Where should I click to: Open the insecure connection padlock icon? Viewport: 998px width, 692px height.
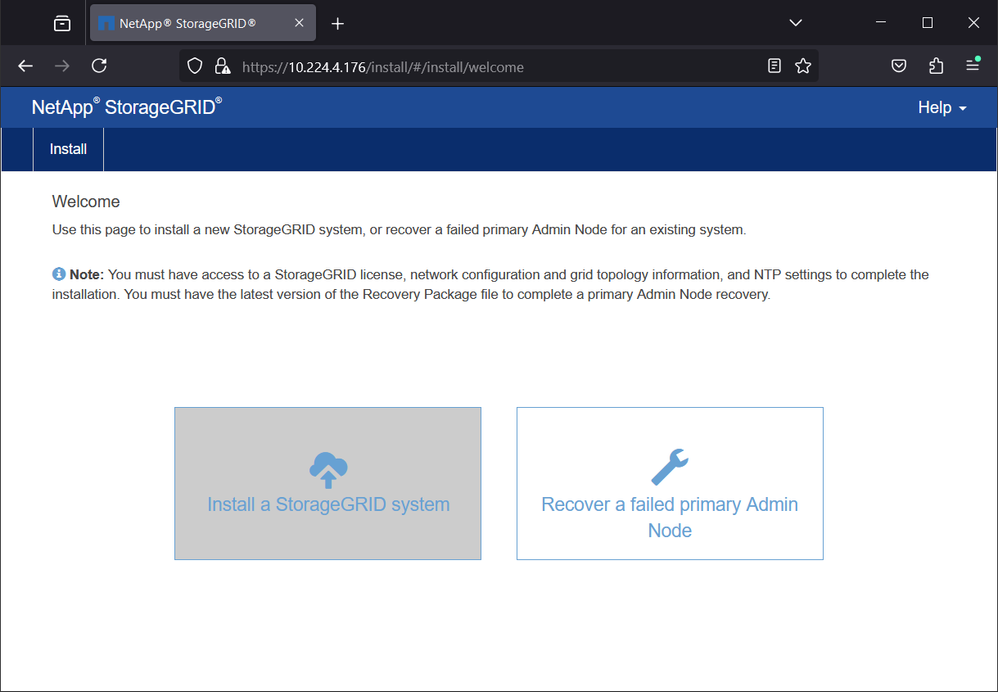pos(221,66)
